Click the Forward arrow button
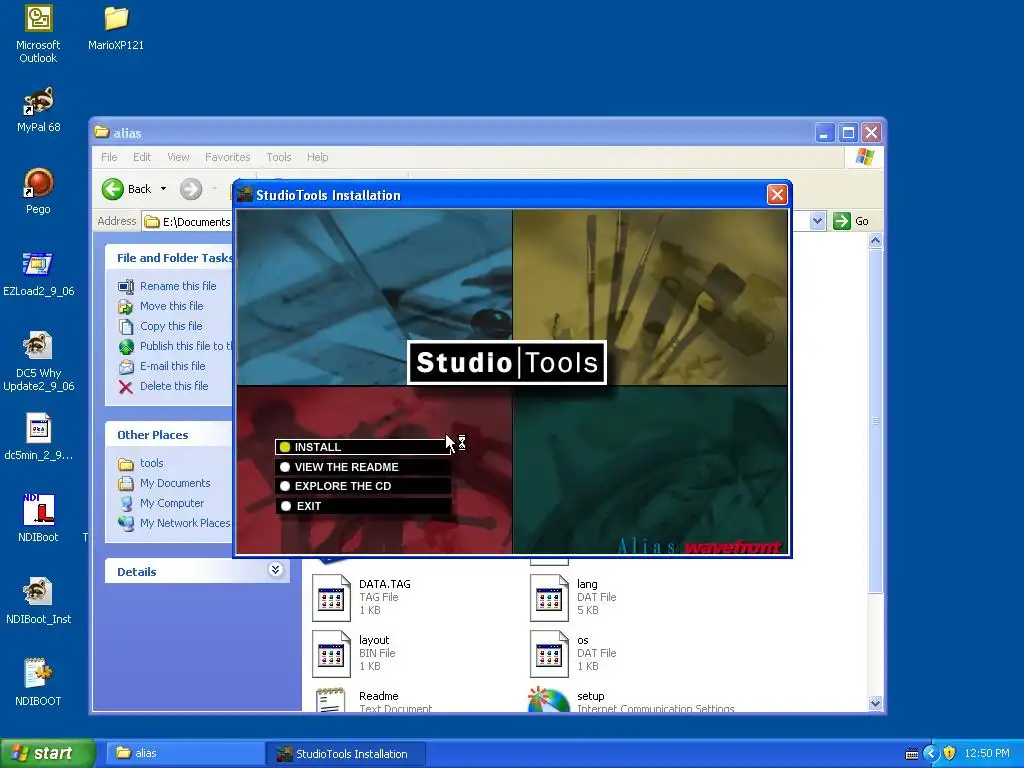 pos(191,189)
